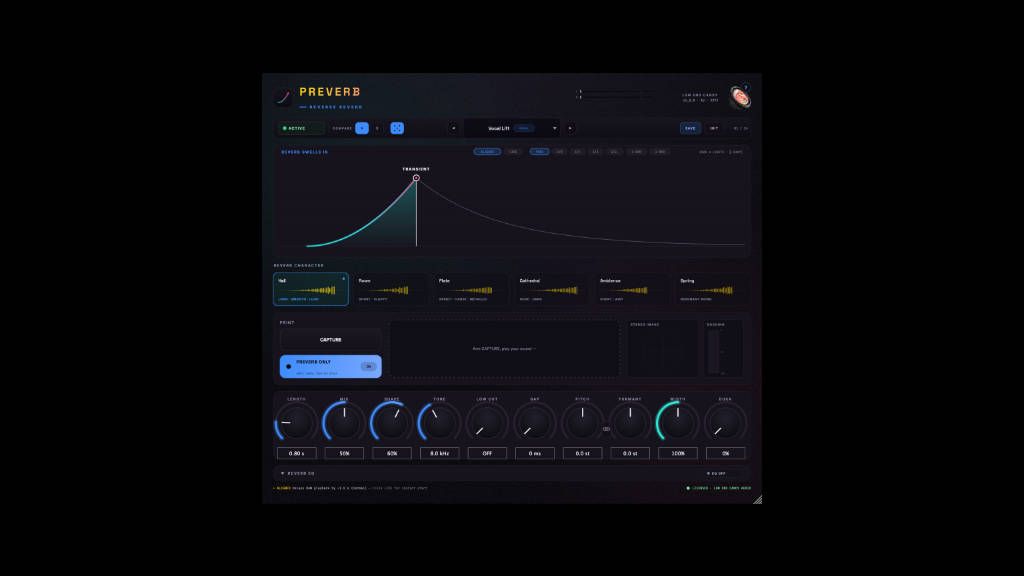The width and height of the screenshot is (1024, 576).
Task: Click the 8.0 kHz tone value field
Action: [440, 453]
